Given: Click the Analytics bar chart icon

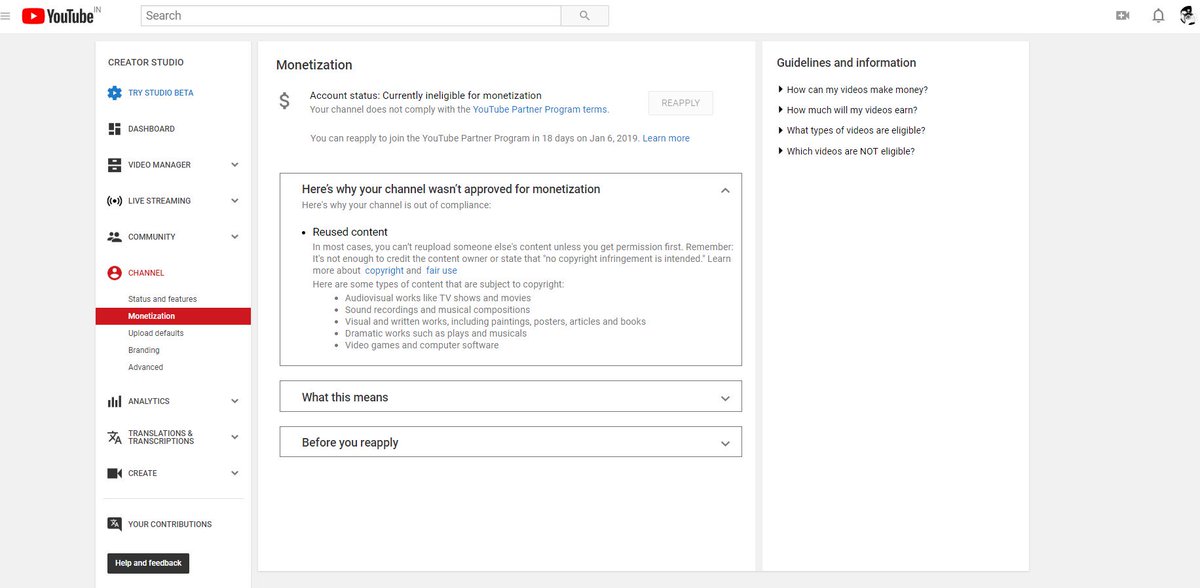Looking at the screenshot, I should tap(114, 401).
